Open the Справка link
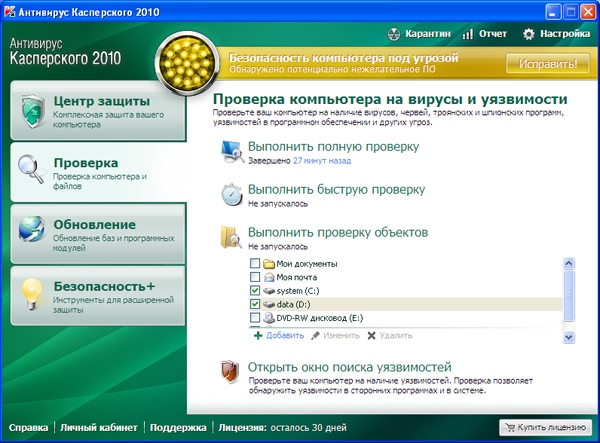The width and height of the screenshot is (600, 443). (28, 427)
